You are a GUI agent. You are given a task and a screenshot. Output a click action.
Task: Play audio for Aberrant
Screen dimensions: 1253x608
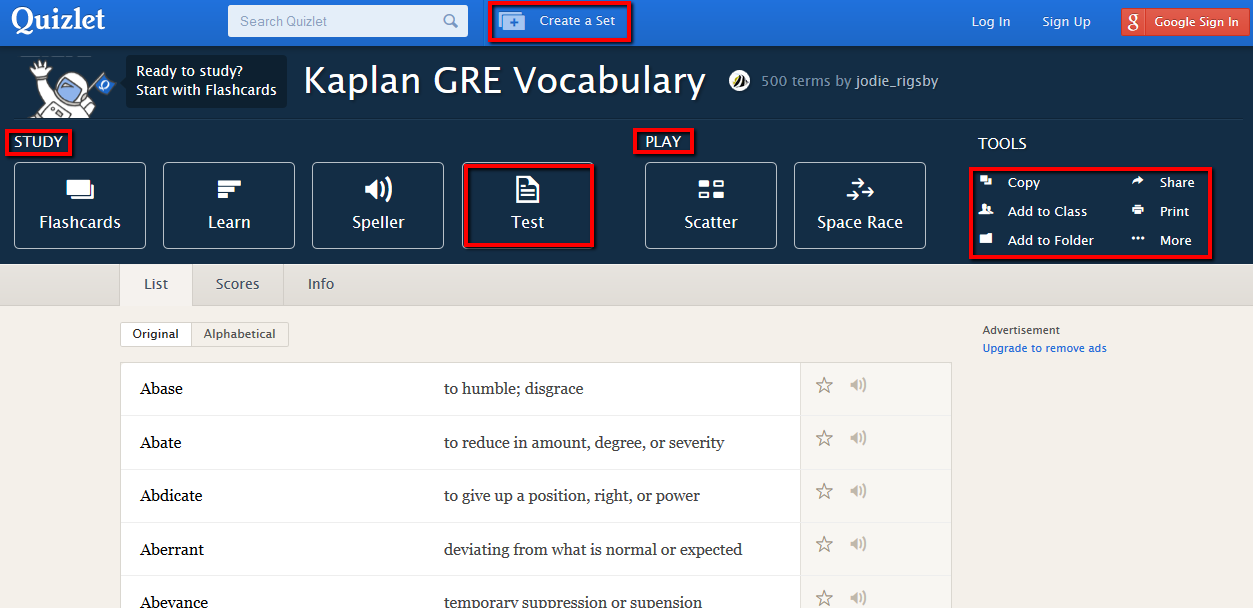(858, 544)
